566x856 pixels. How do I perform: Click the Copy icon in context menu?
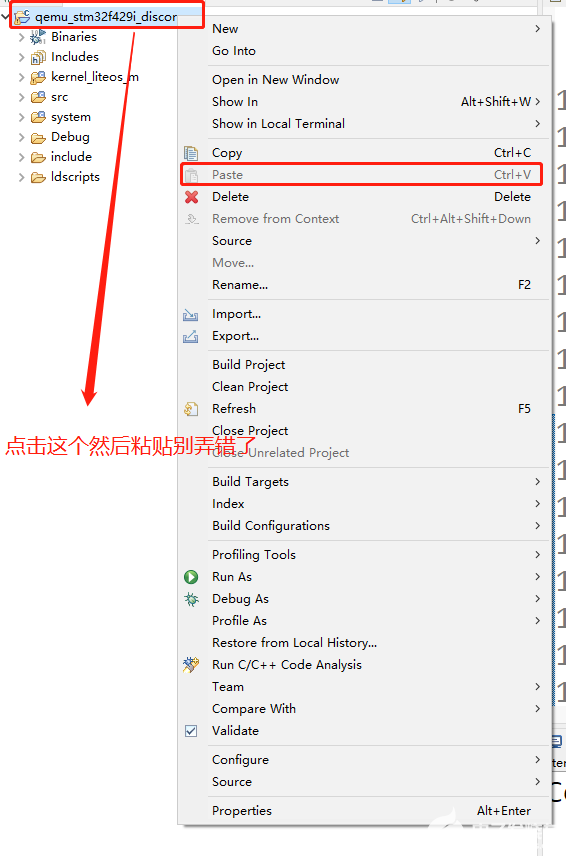click(191, 153)
